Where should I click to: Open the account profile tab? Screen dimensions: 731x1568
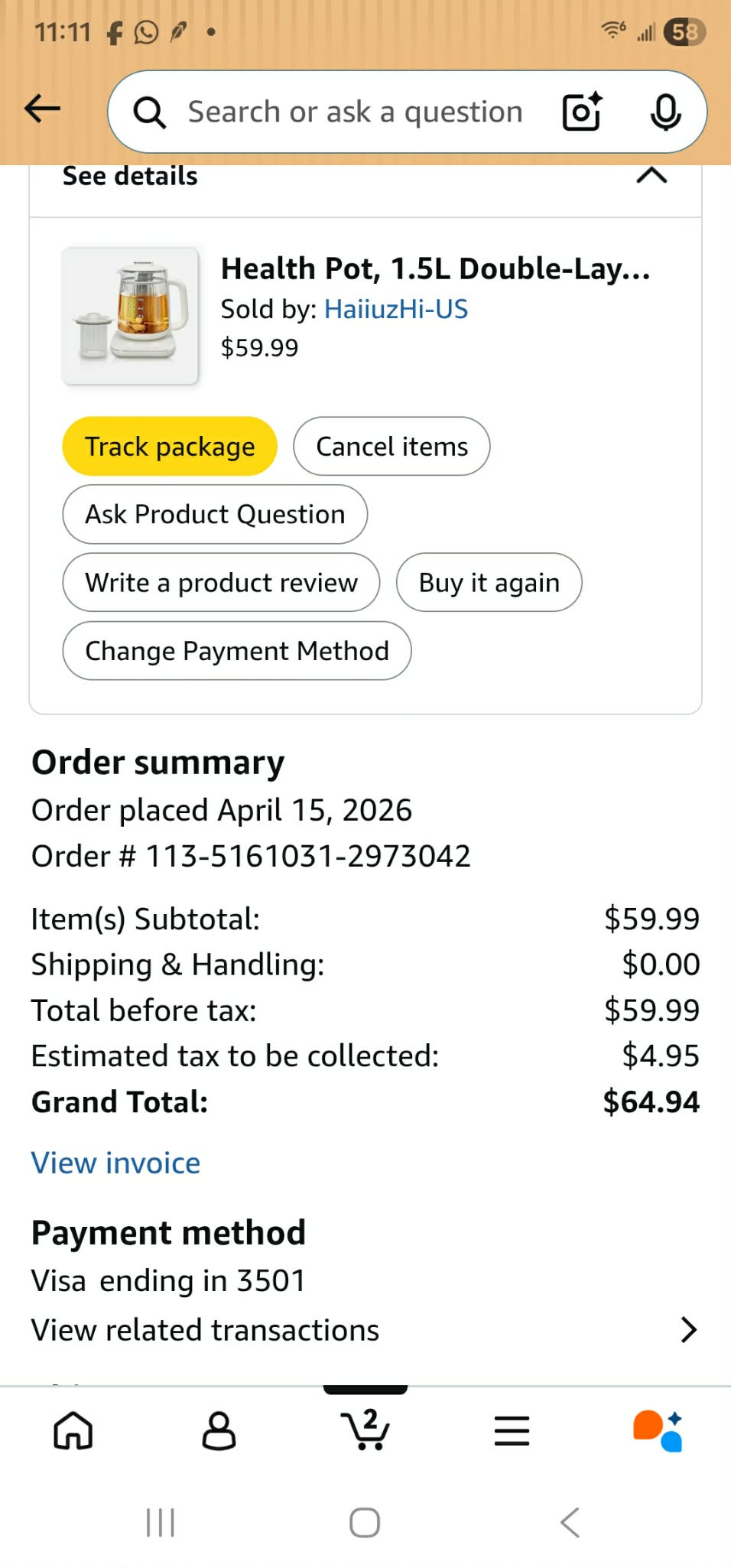(219, 1430)
